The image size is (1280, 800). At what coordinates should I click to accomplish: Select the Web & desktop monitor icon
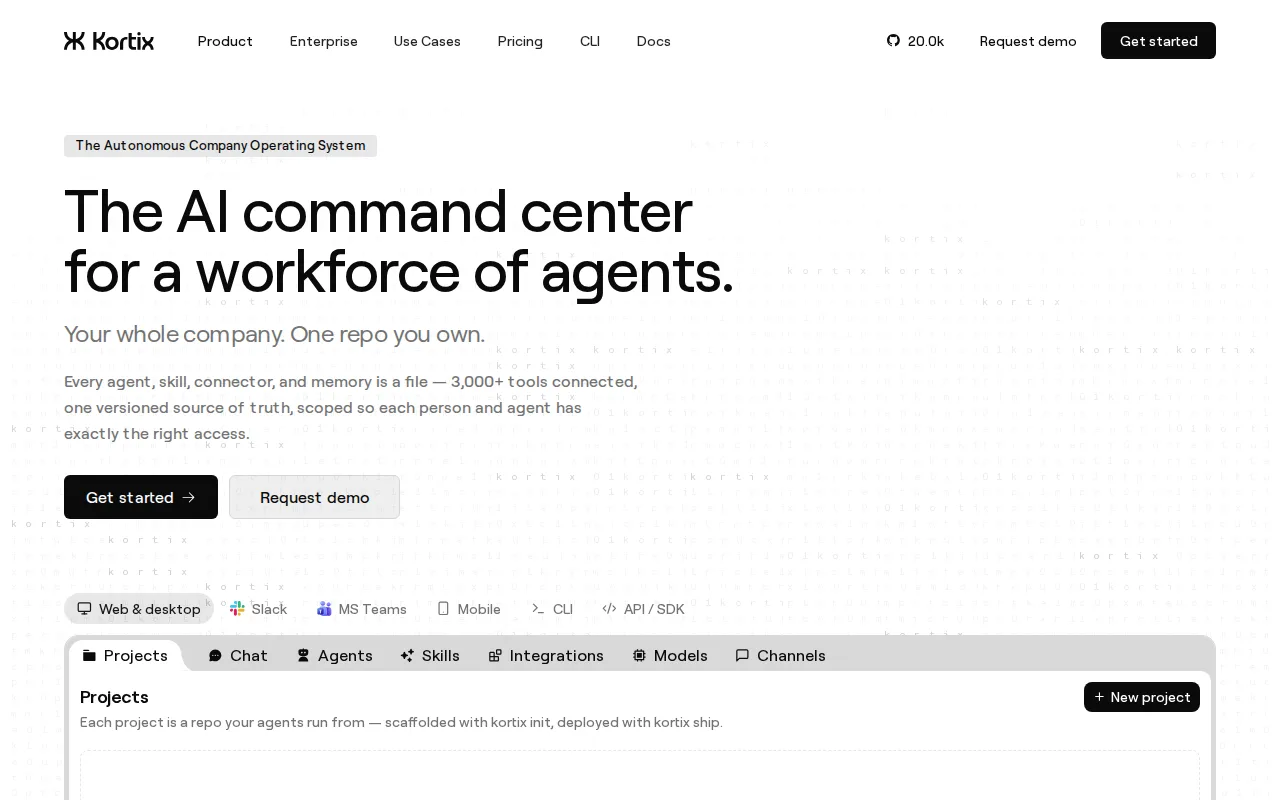[85, 609]
